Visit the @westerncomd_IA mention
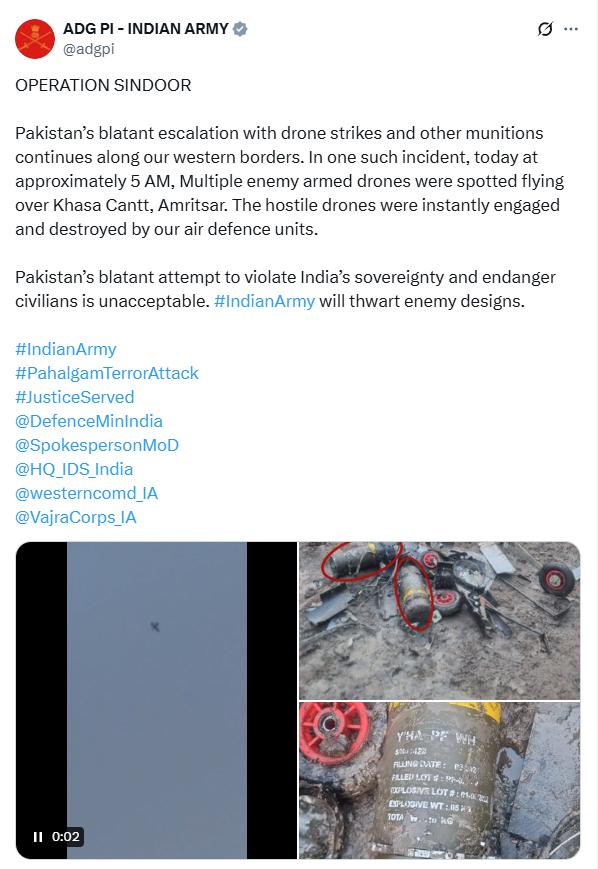Image resolution: width=598 pixels, height=869 pixels. (86, 493)
